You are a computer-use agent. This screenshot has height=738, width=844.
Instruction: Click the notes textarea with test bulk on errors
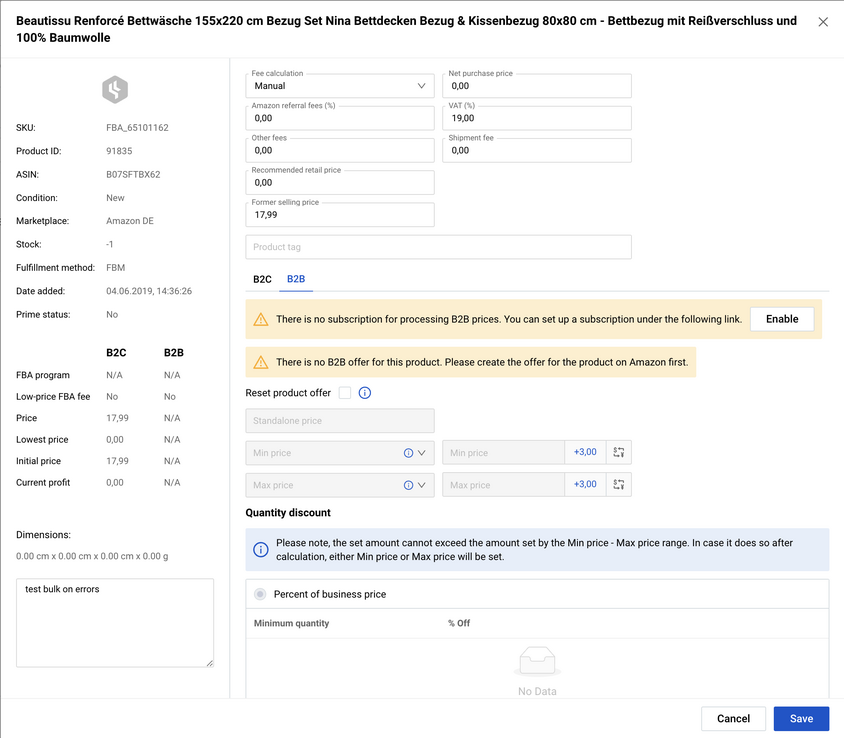tap(115, 623)
